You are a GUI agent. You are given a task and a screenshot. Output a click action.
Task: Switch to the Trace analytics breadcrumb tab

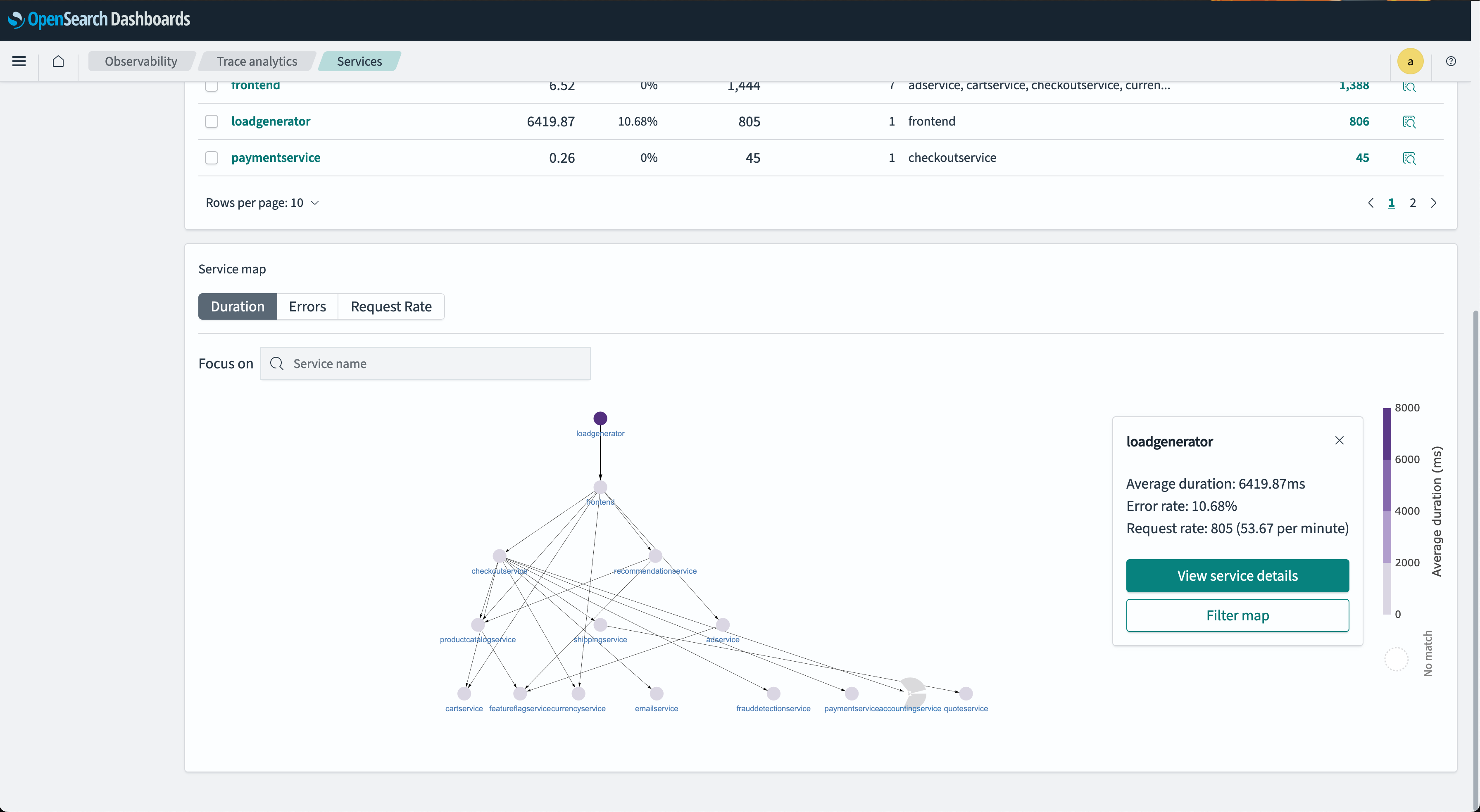click(256, 61)
